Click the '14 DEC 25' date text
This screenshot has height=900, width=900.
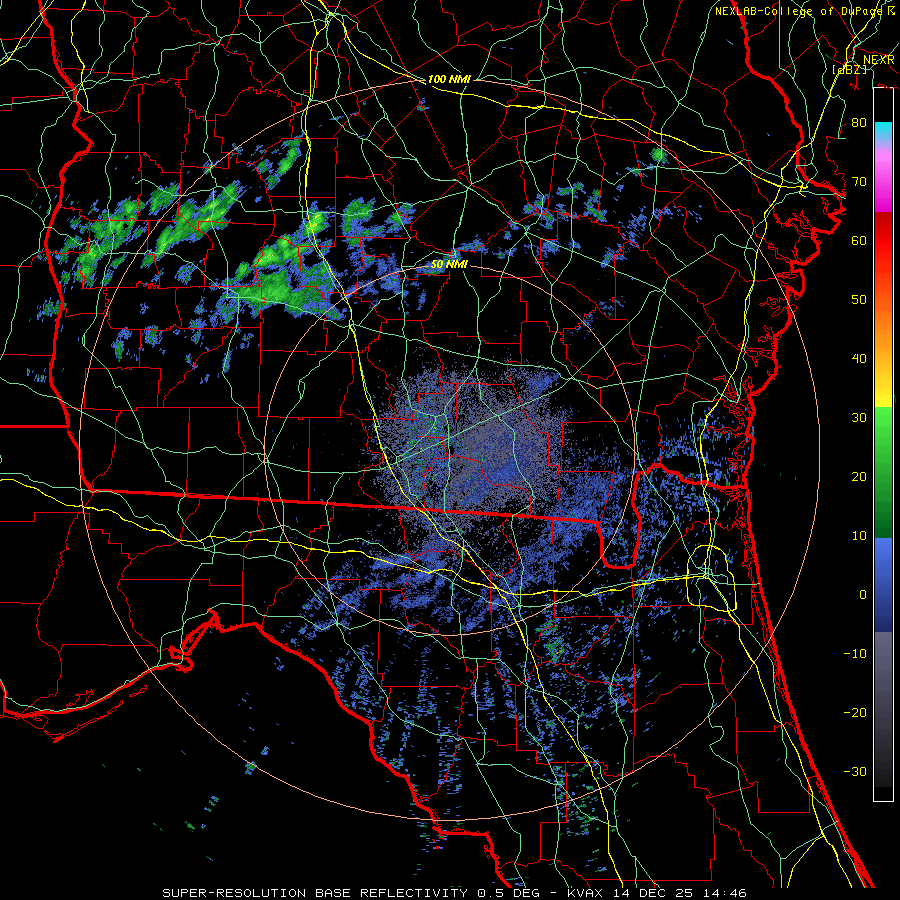pyautogui.click(x=655, y=893)
